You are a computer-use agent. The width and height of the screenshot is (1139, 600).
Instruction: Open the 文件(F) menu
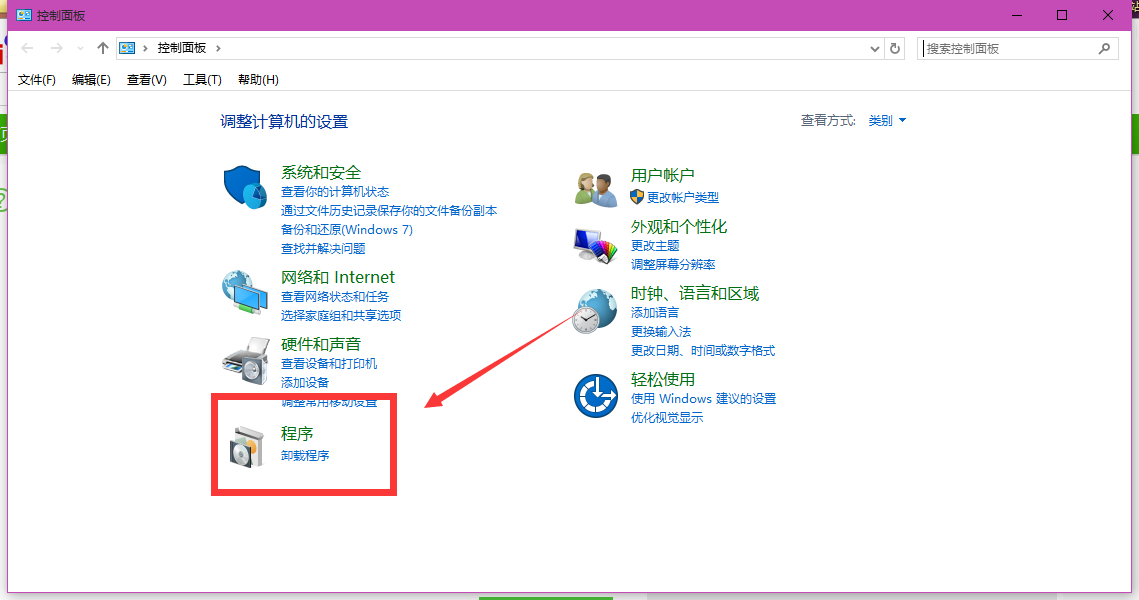[36, 80]
